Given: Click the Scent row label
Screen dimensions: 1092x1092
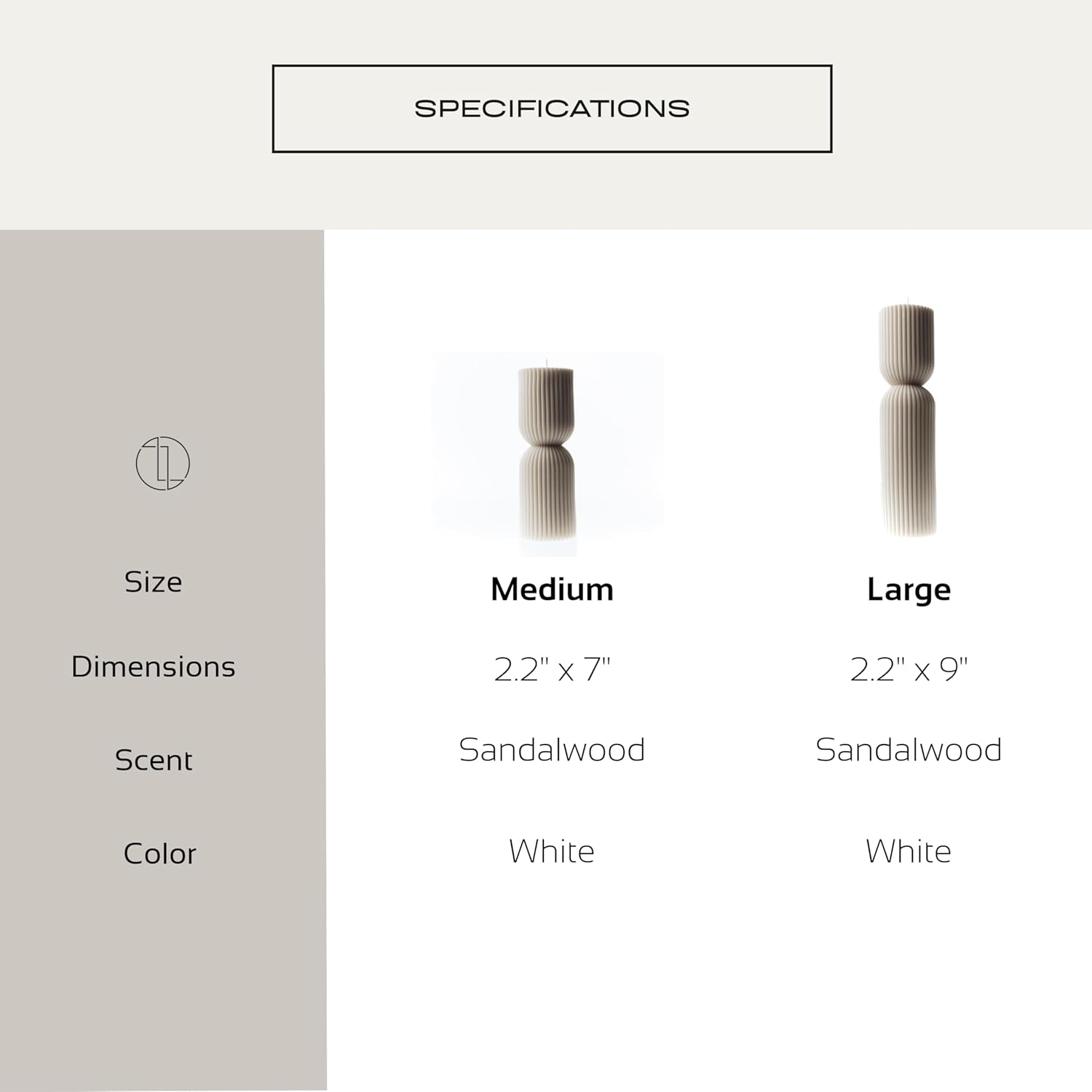Looking at the screenshot, I should (x=154, y=760).
